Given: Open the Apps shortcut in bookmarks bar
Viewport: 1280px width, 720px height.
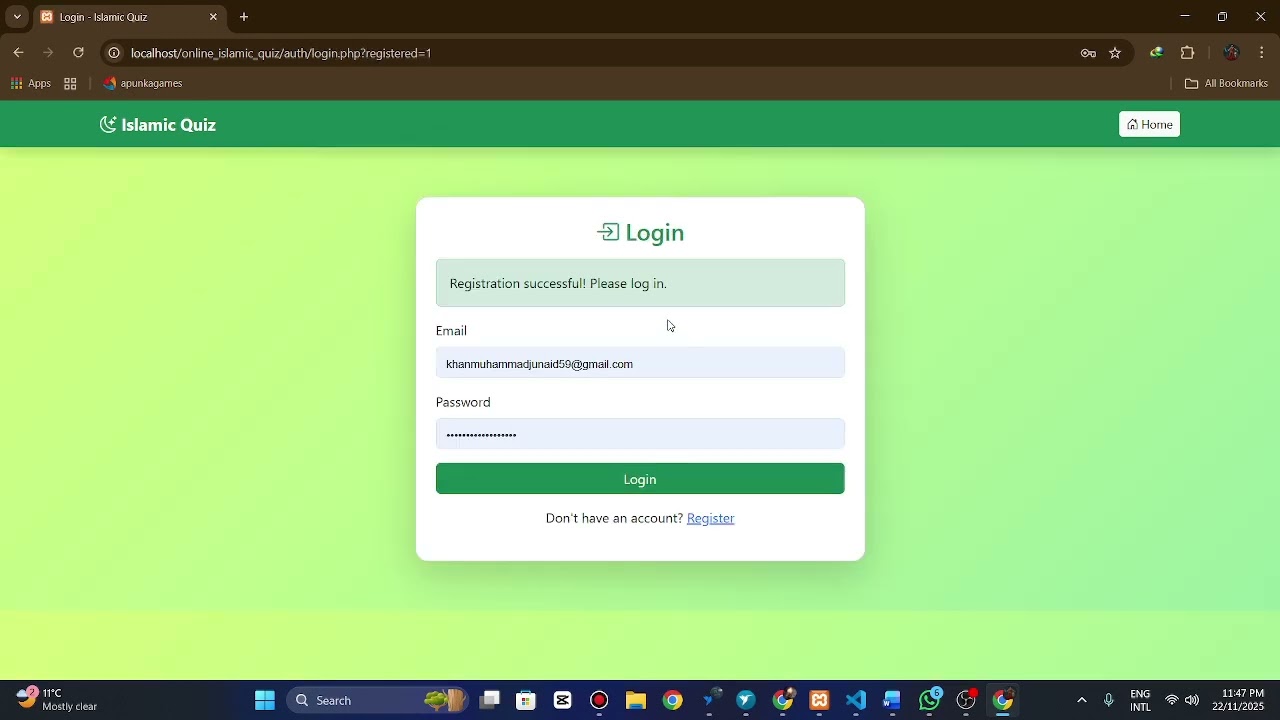Looking at the screenshot, I should (x=30, y=84).
